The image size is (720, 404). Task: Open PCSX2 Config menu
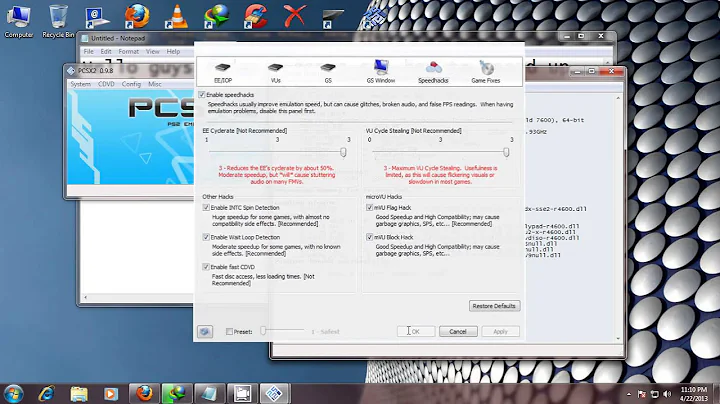pos(131,84)
